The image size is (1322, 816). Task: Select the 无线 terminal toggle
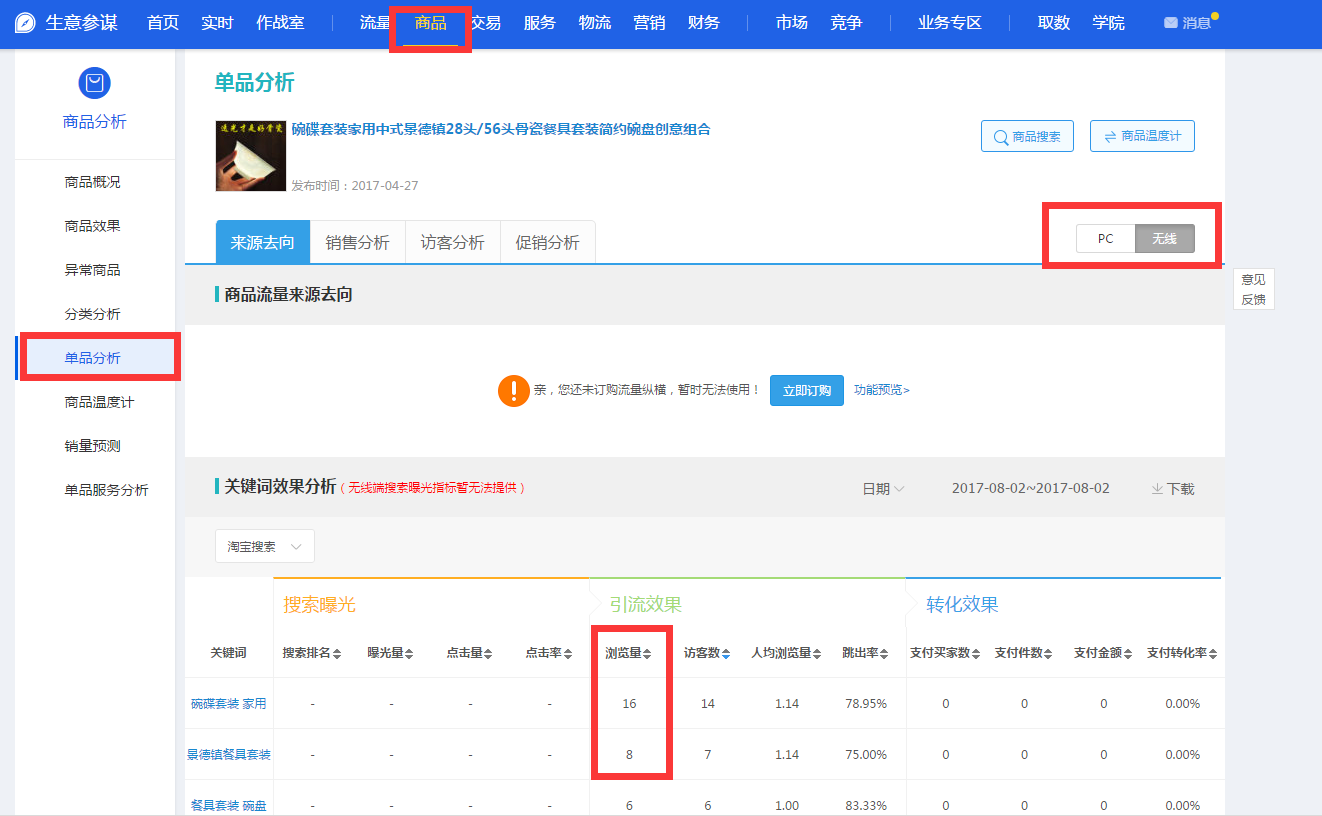(x=1164, y=239)
